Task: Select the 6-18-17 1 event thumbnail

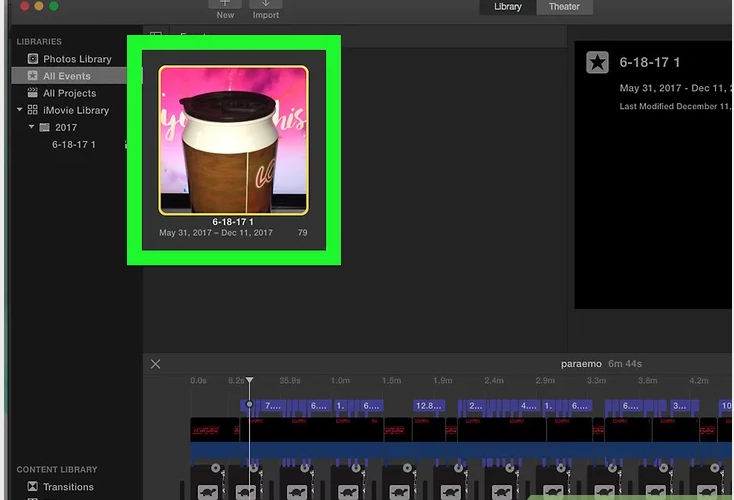Action: [x=233, y=140]
